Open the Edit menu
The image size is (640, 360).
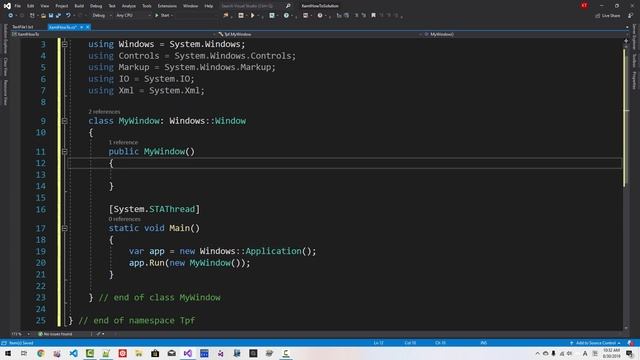31,6
